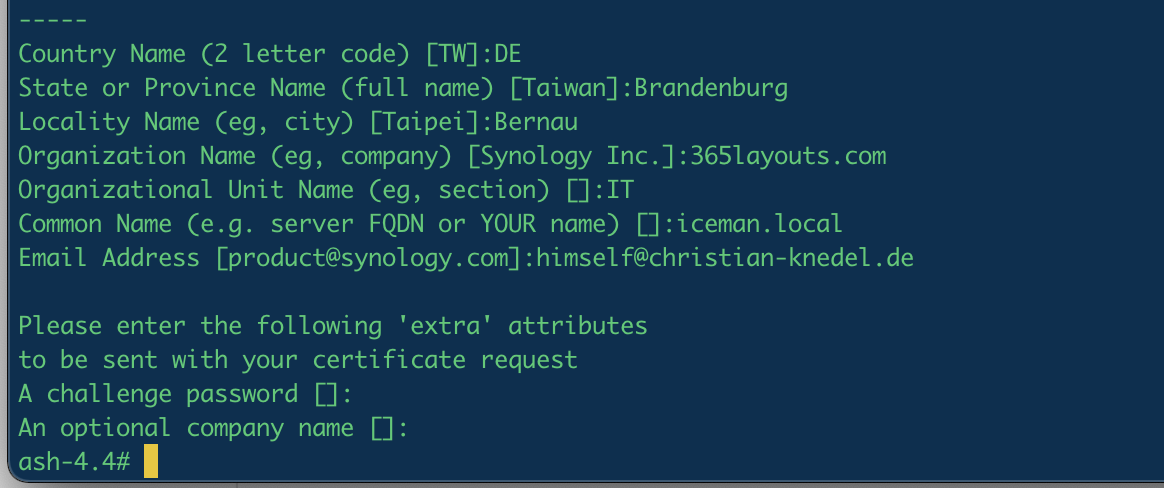Click the [Taiwan] default state value
The width and height of the screenshot is (1164, 488).
tap(563, 88)
